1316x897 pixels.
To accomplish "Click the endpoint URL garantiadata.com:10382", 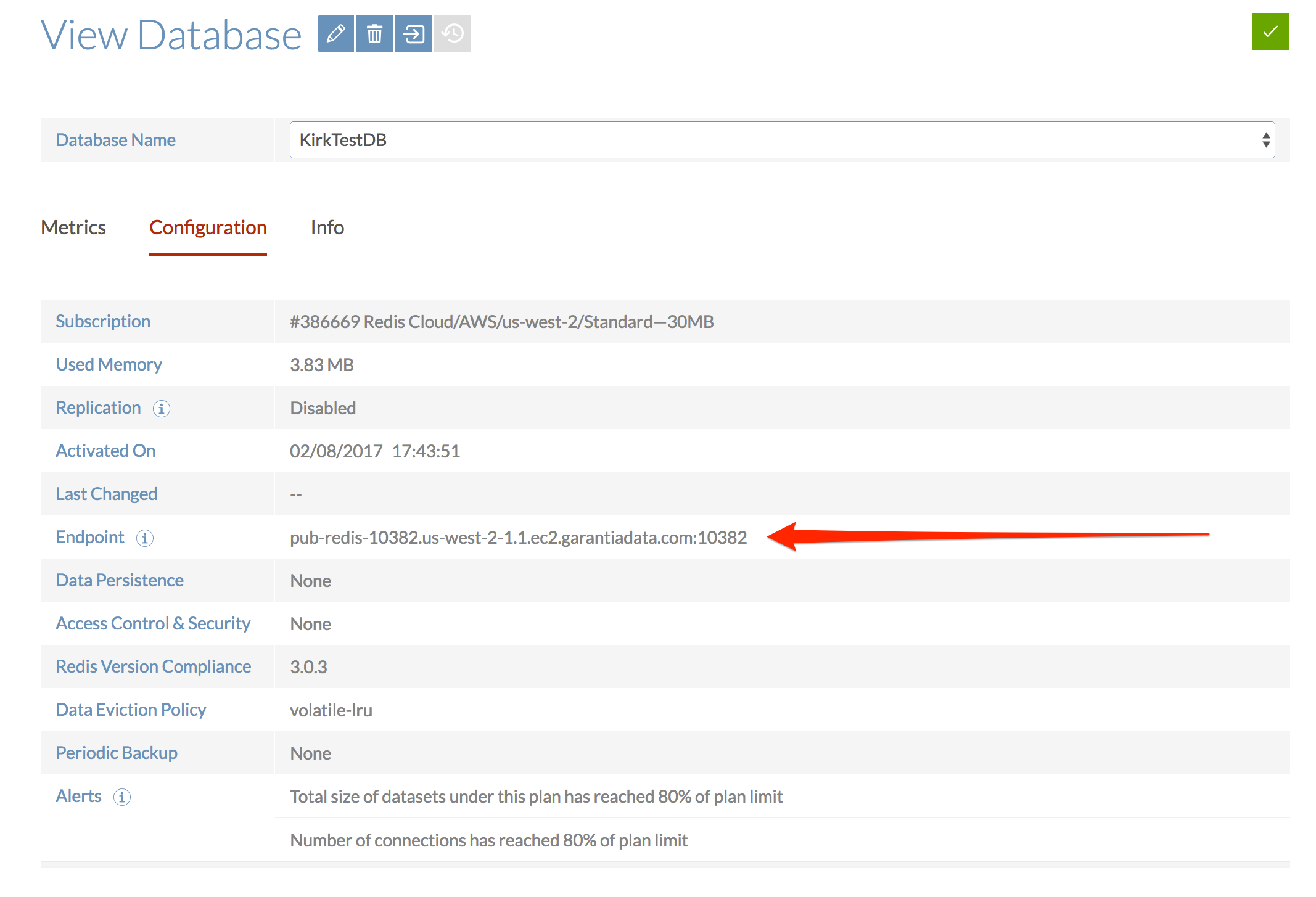I will point(518,538).
